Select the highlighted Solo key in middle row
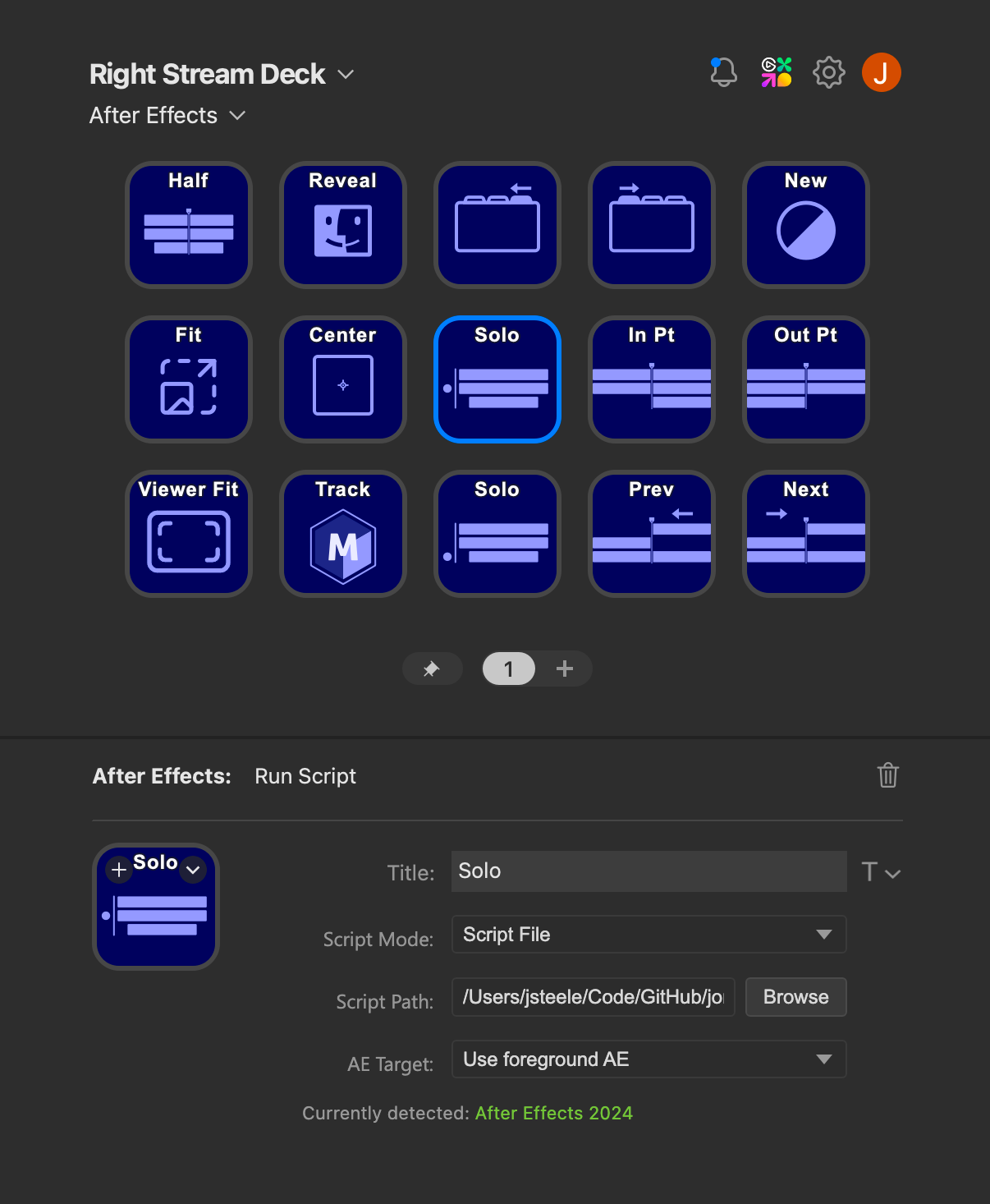 click(497, 379)
